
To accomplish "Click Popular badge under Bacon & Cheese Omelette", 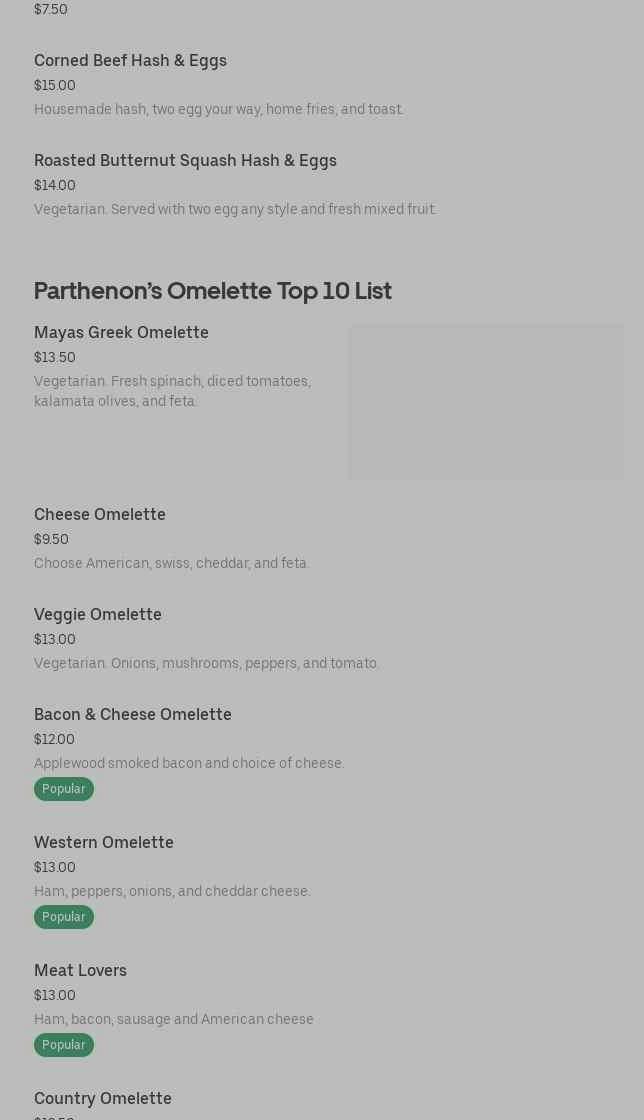I will click(64, 789).
